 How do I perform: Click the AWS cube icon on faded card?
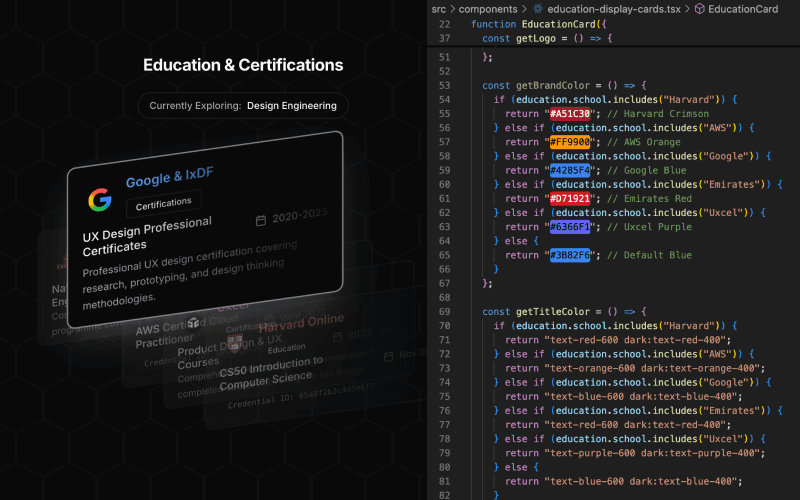193,322
